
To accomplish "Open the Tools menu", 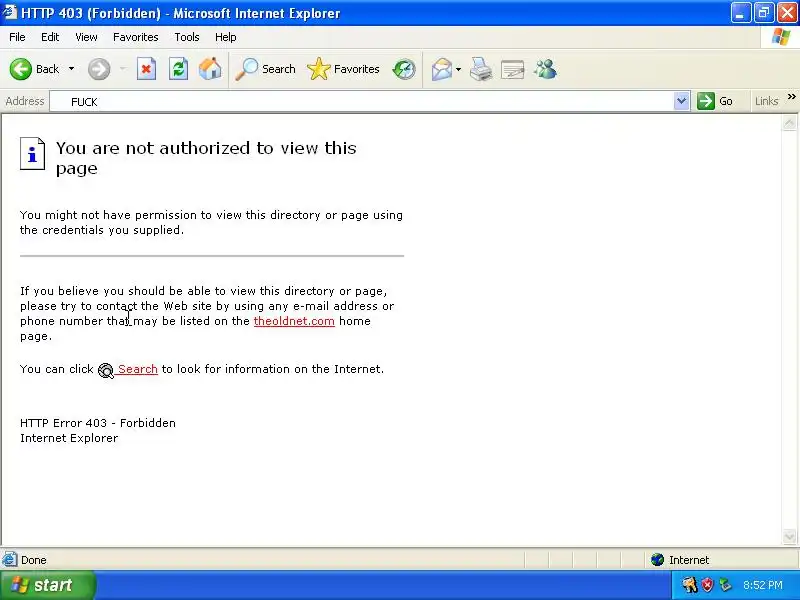I will (x=187, y=37).
